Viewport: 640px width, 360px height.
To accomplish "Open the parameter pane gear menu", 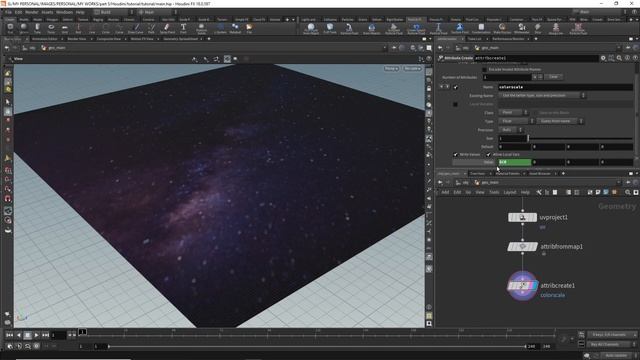I will point(603,58).
